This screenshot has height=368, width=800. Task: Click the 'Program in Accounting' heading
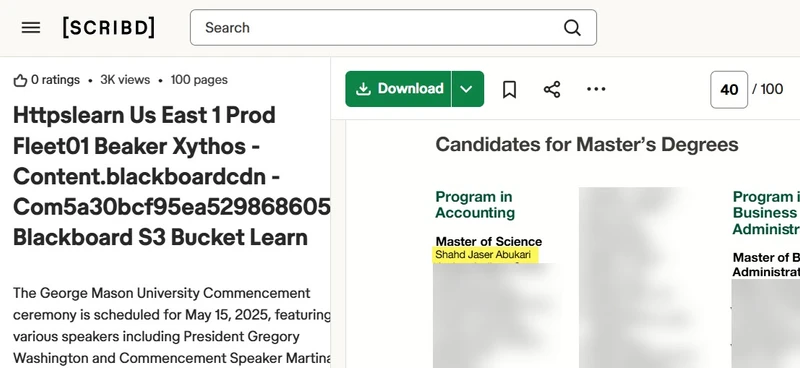474,205
